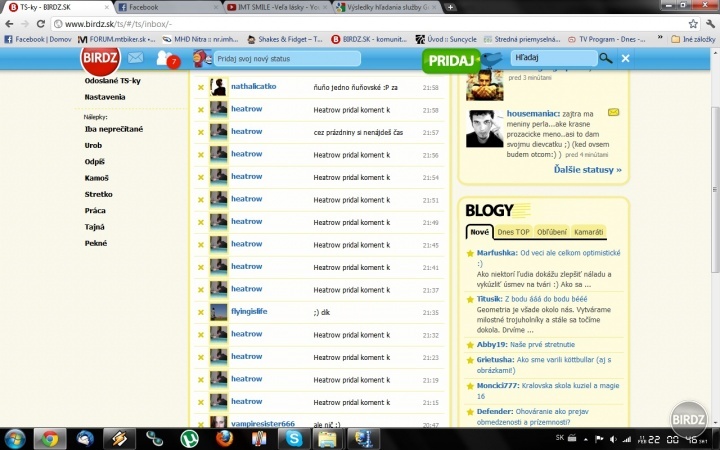Open uTorrent from the taskbar
Screen dimensions: 720x450
pyautogui.click(x=189, y=439)
